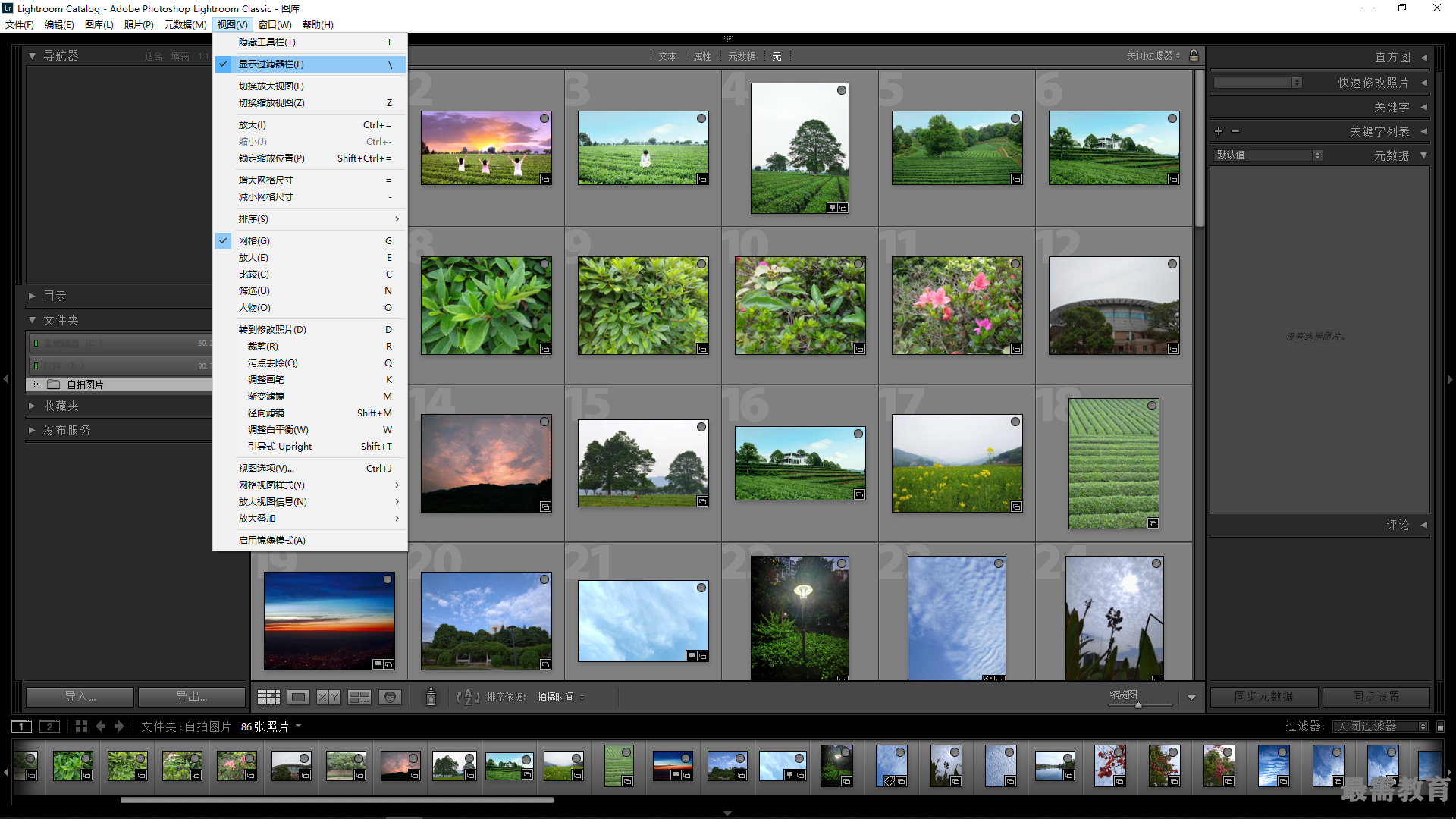The width and height of the screenshot is (1456, 819).
Task: Expand the 自拍图片 folder tree arrow
Action: point(36,384)
